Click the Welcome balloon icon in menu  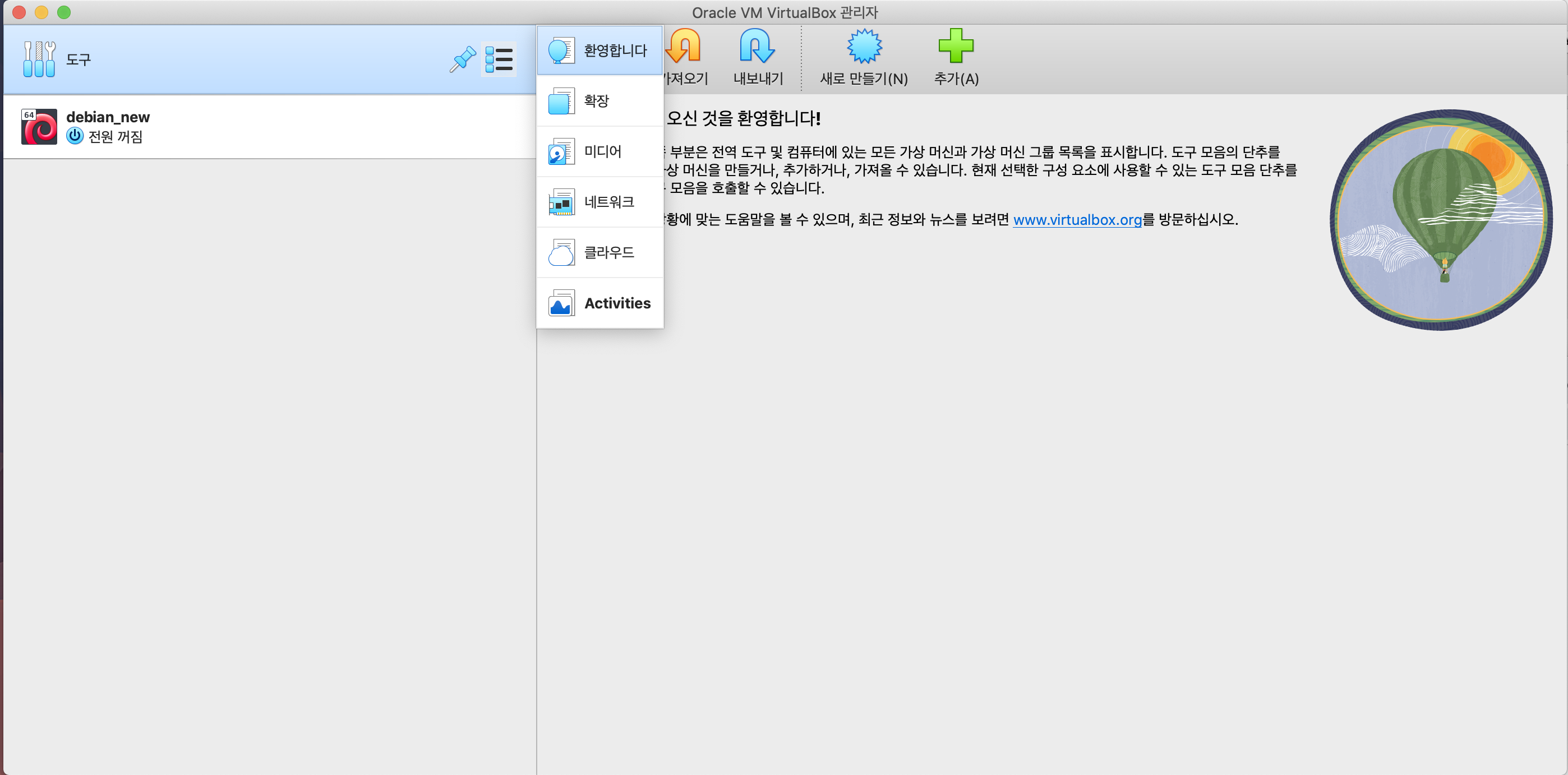click(x=561, y=50)
